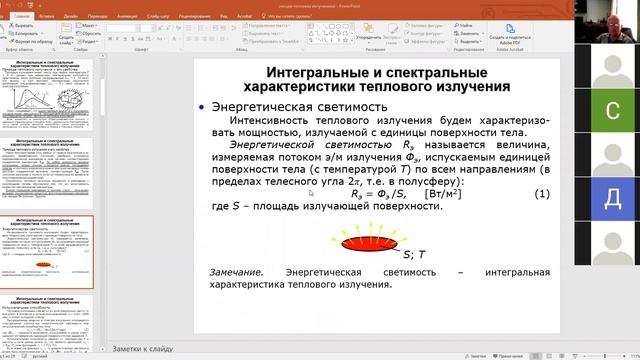Switch to the Вид ribbon tab

(x=224, y=16)
